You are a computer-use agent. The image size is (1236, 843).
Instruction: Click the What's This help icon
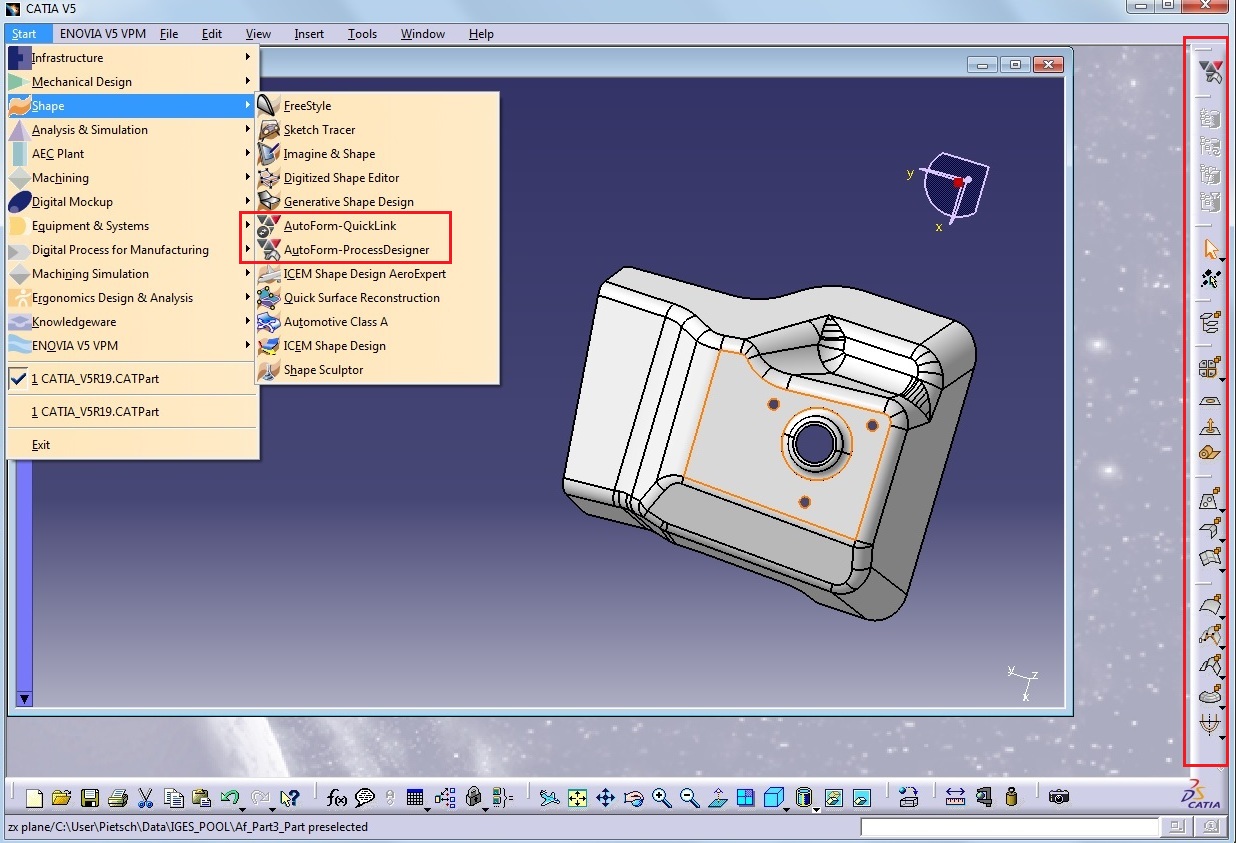pos(289,798)
